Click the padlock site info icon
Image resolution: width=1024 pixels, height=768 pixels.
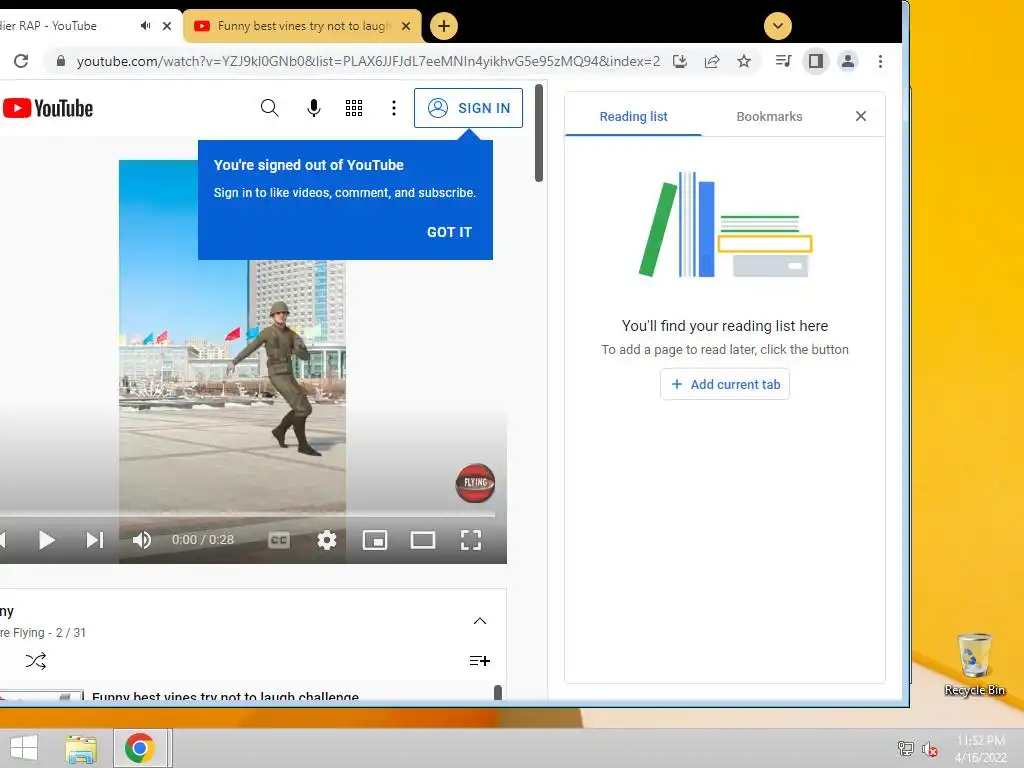point(61,61)
